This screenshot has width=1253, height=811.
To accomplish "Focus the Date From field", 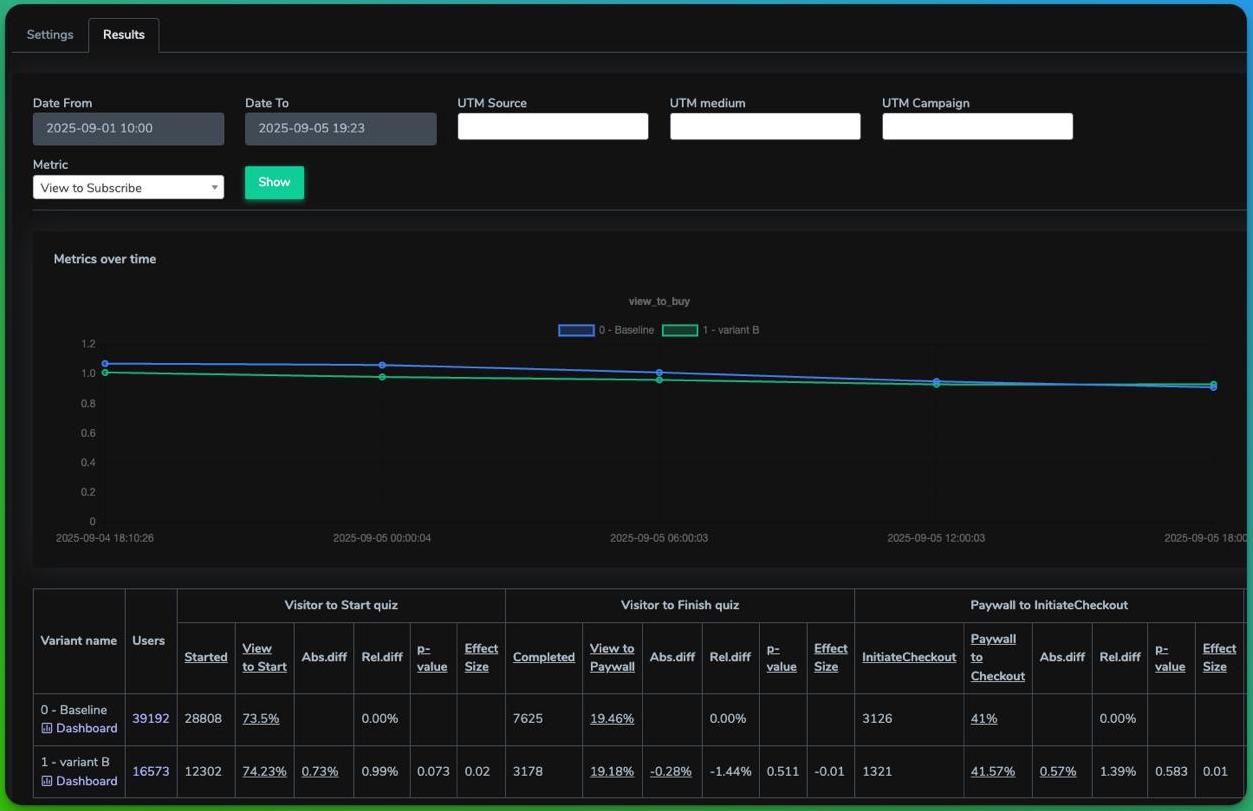I will [128, 128].
